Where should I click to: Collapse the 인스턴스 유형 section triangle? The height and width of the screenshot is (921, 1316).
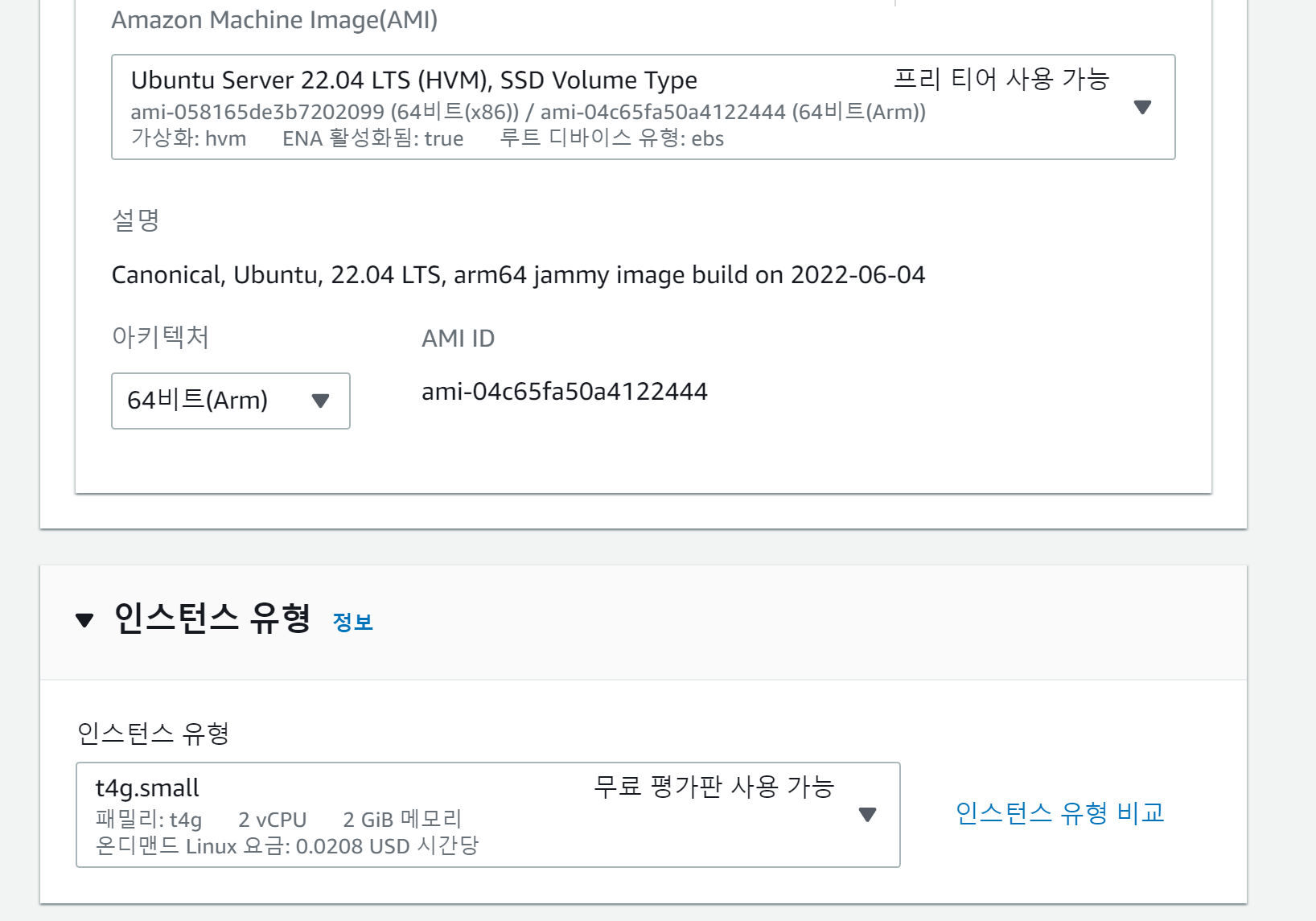(x=84, y=620)
